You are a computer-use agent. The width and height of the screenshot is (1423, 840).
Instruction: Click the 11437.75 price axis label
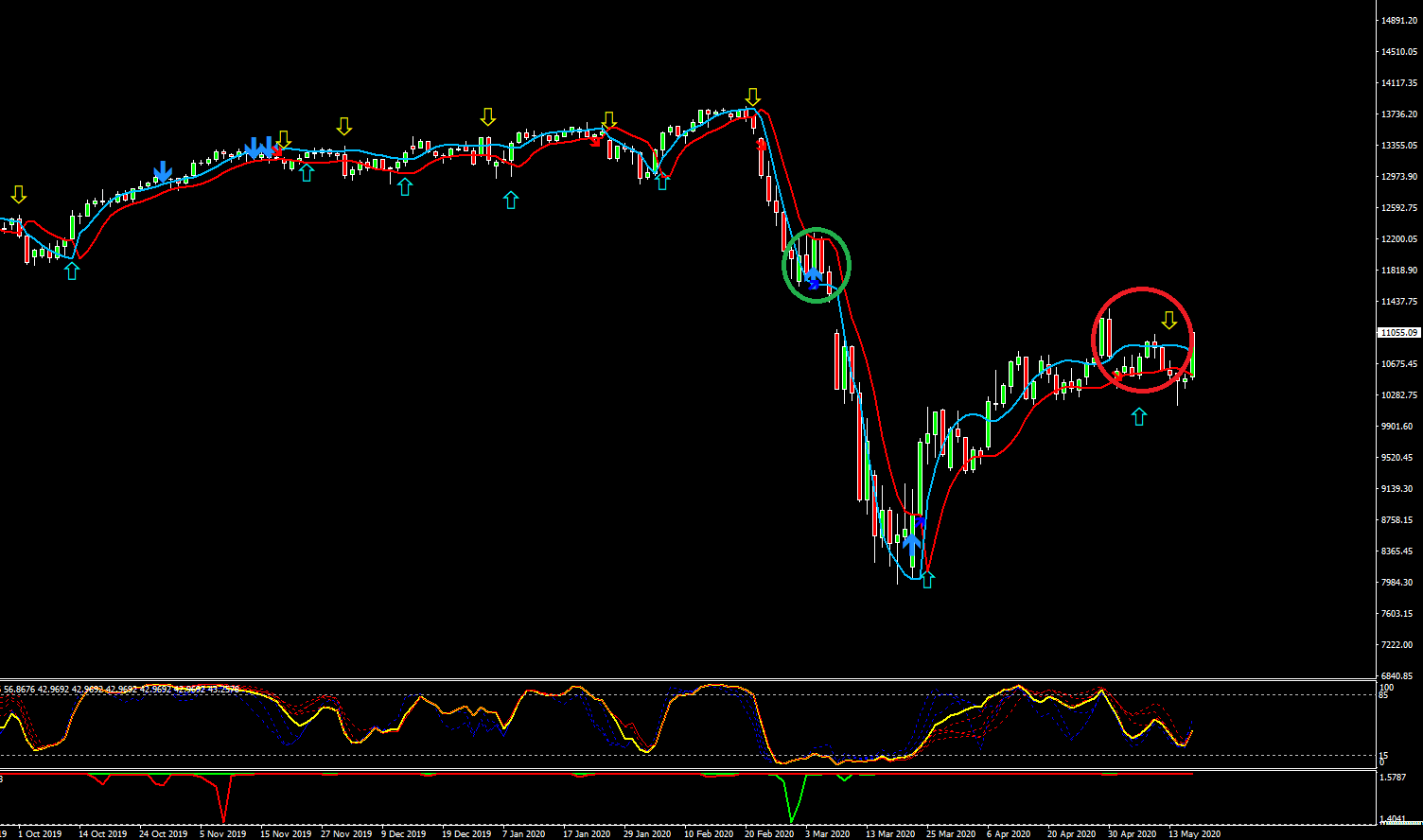(x=1399, y=302)
